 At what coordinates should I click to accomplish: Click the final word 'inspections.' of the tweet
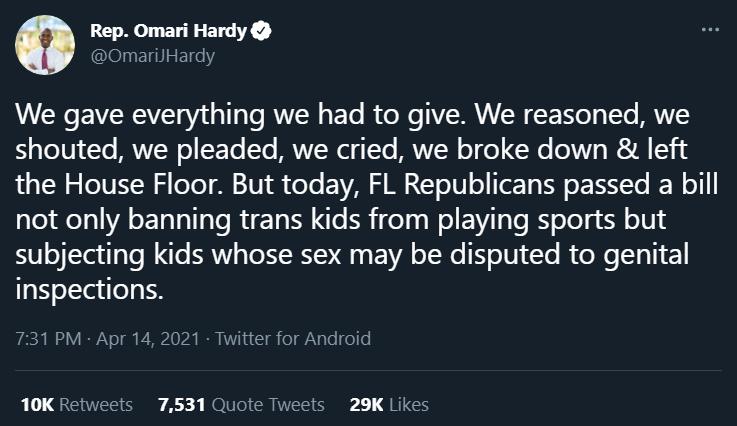pyautogui.click(x=89, y=290)
